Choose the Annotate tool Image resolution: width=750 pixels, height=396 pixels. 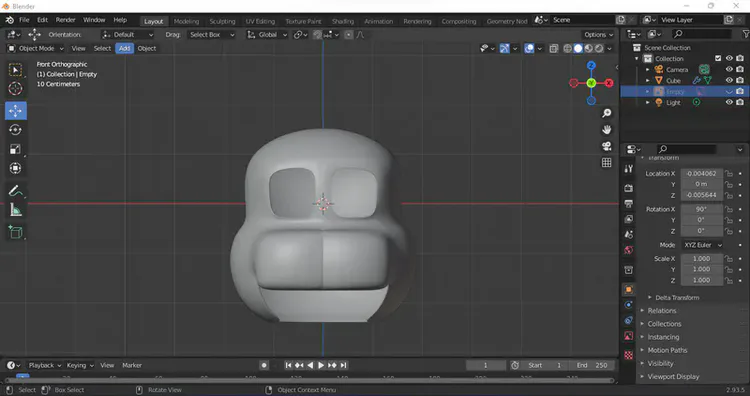15,191
